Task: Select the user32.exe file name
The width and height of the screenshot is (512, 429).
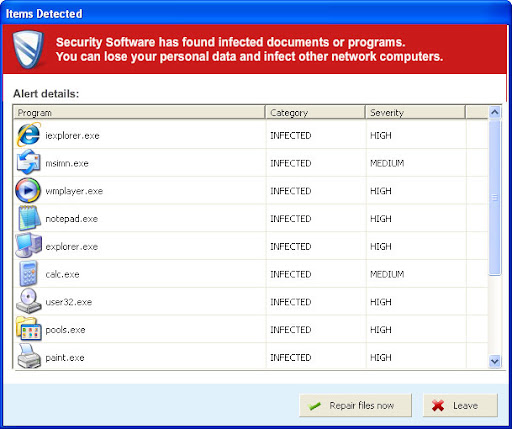Action: tap(69, 302)
